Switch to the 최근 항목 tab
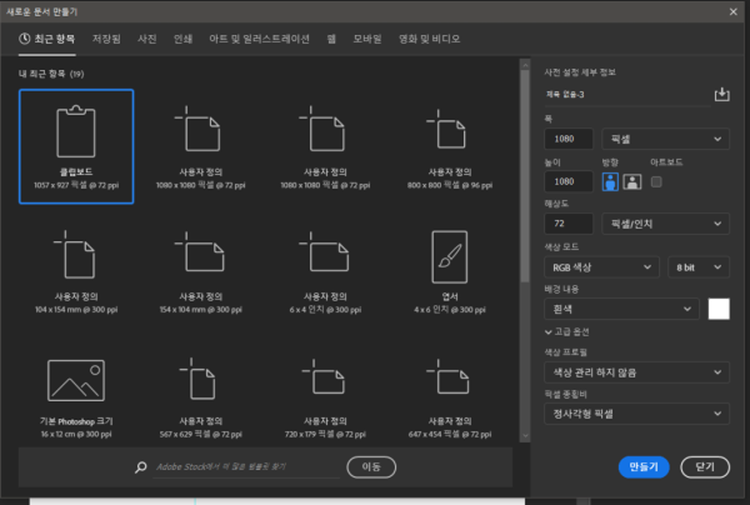750x505 pixels. [x=47, y=39]
